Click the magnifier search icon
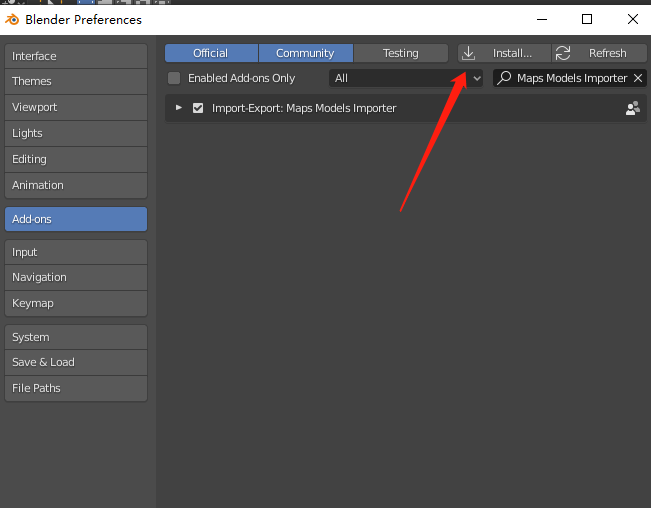 click(504, 78)
